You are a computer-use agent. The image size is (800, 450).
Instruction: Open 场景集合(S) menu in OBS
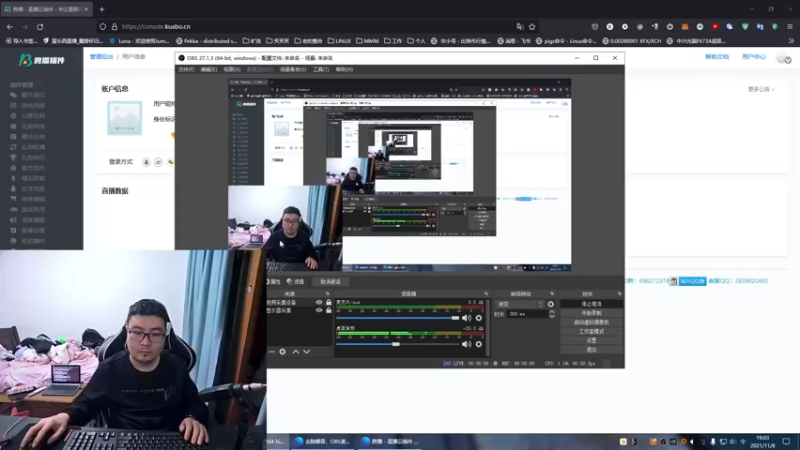pyautogui.click(x=293, y=69)
